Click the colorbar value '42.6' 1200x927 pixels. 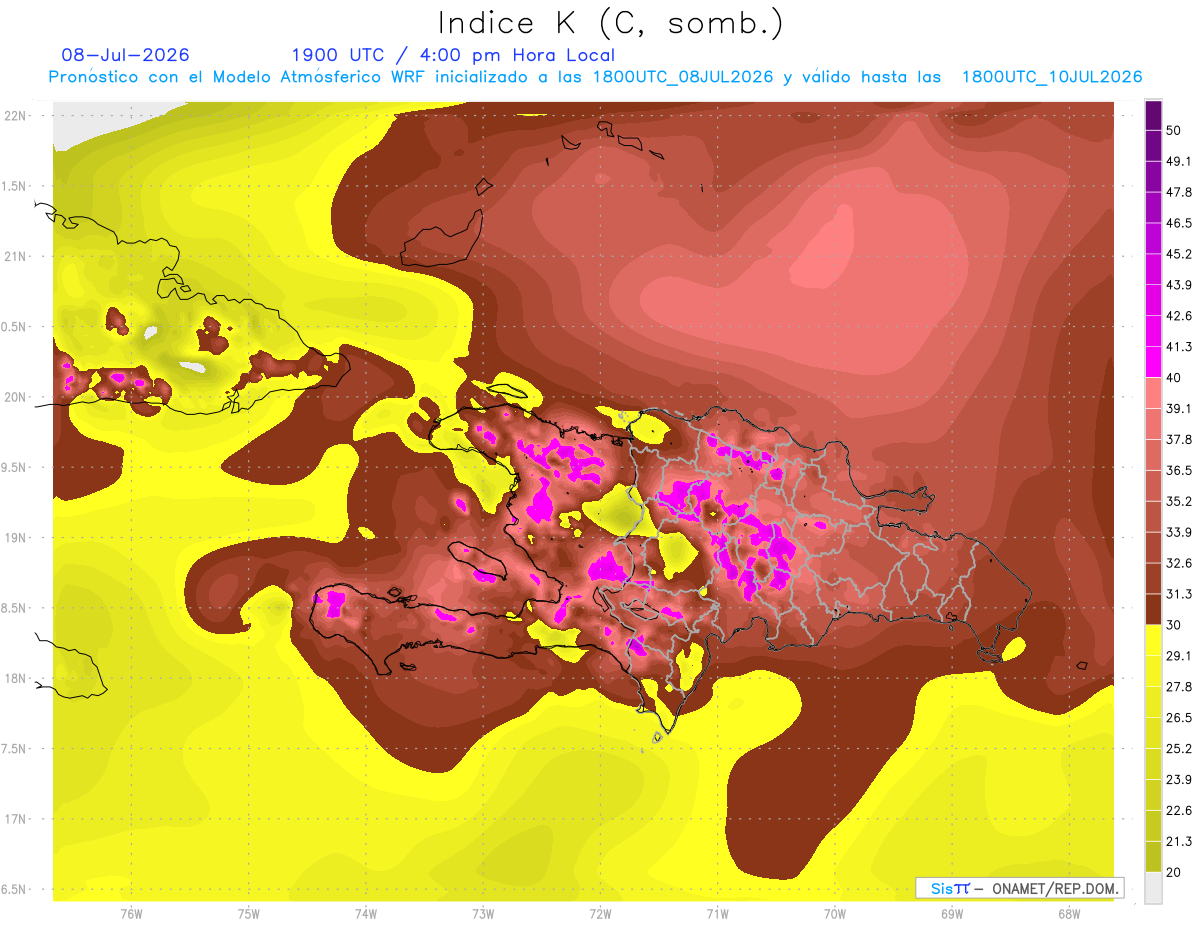pyautogui.click(x=1179, y=315)
